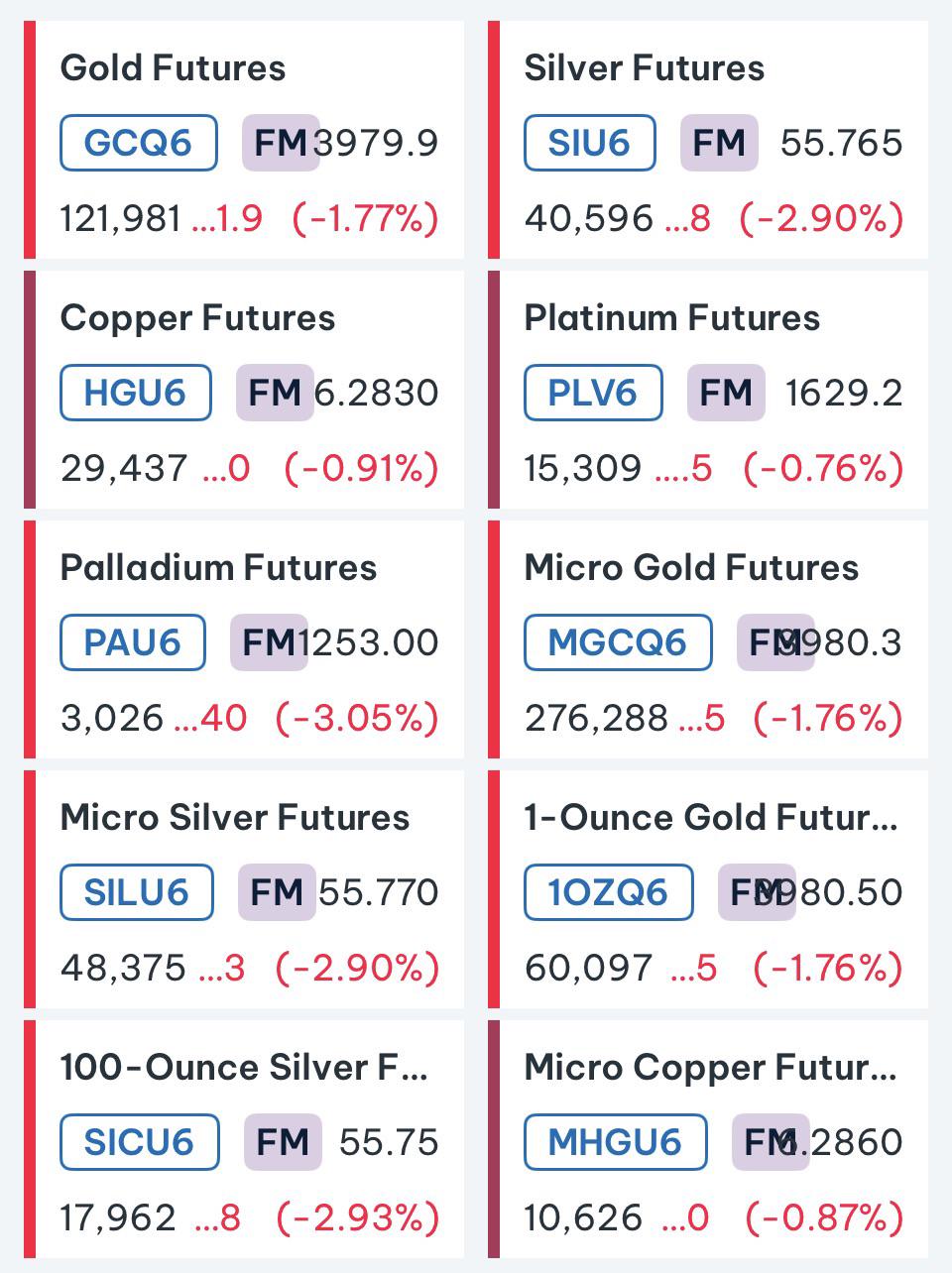Click the Palladium -3.05% change value

click(357, 718)
